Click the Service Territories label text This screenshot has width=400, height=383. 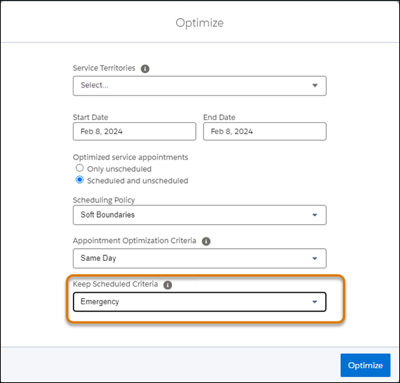pyautogui.click(x=104, y=68)
